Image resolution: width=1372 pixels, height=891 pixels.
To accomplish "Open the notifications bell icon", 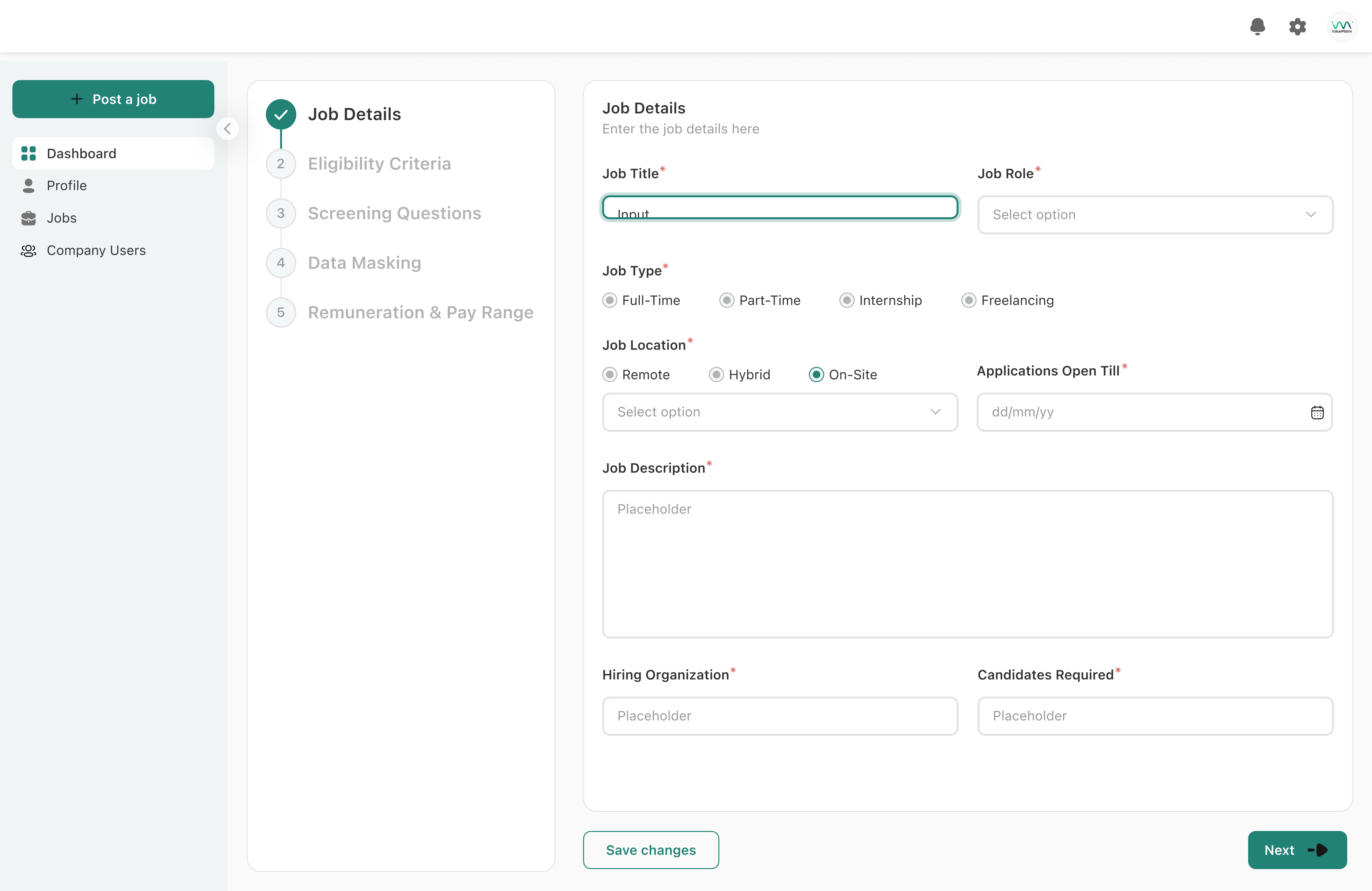I will coord(1257,27).
